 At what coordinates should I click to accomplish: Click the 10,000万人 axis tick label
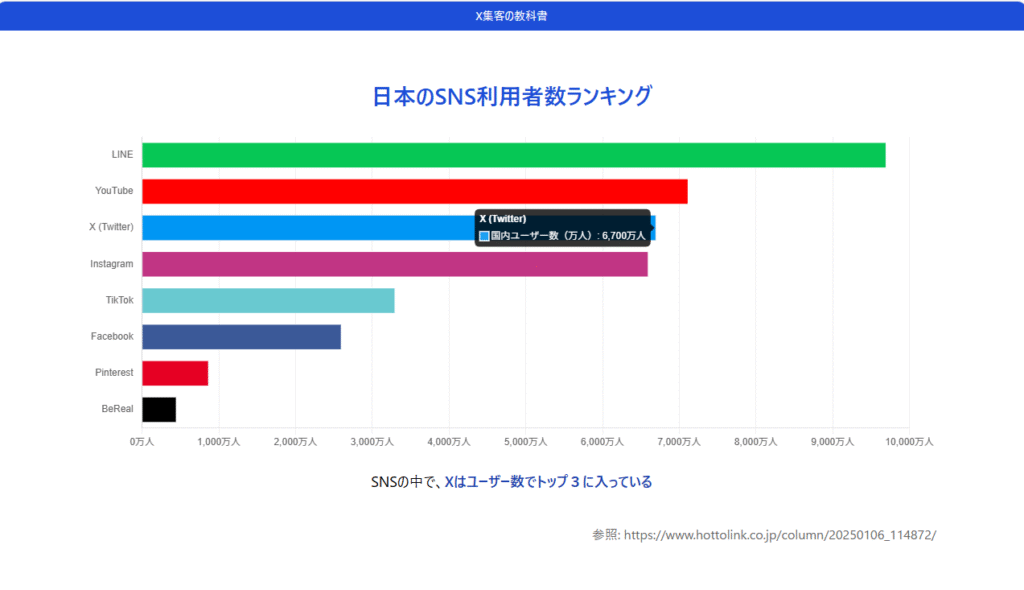908,442
